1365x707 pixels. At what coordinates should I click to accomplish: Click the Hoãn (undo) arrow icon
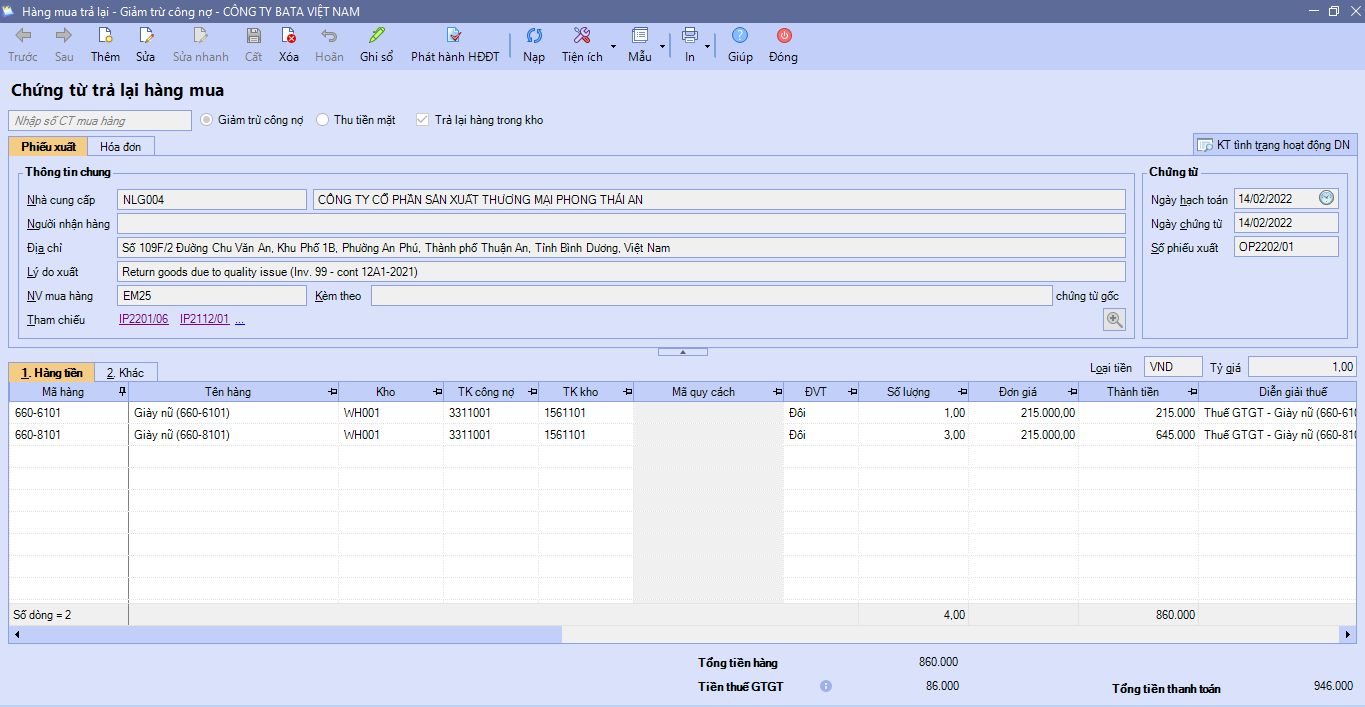coord(329,36)
